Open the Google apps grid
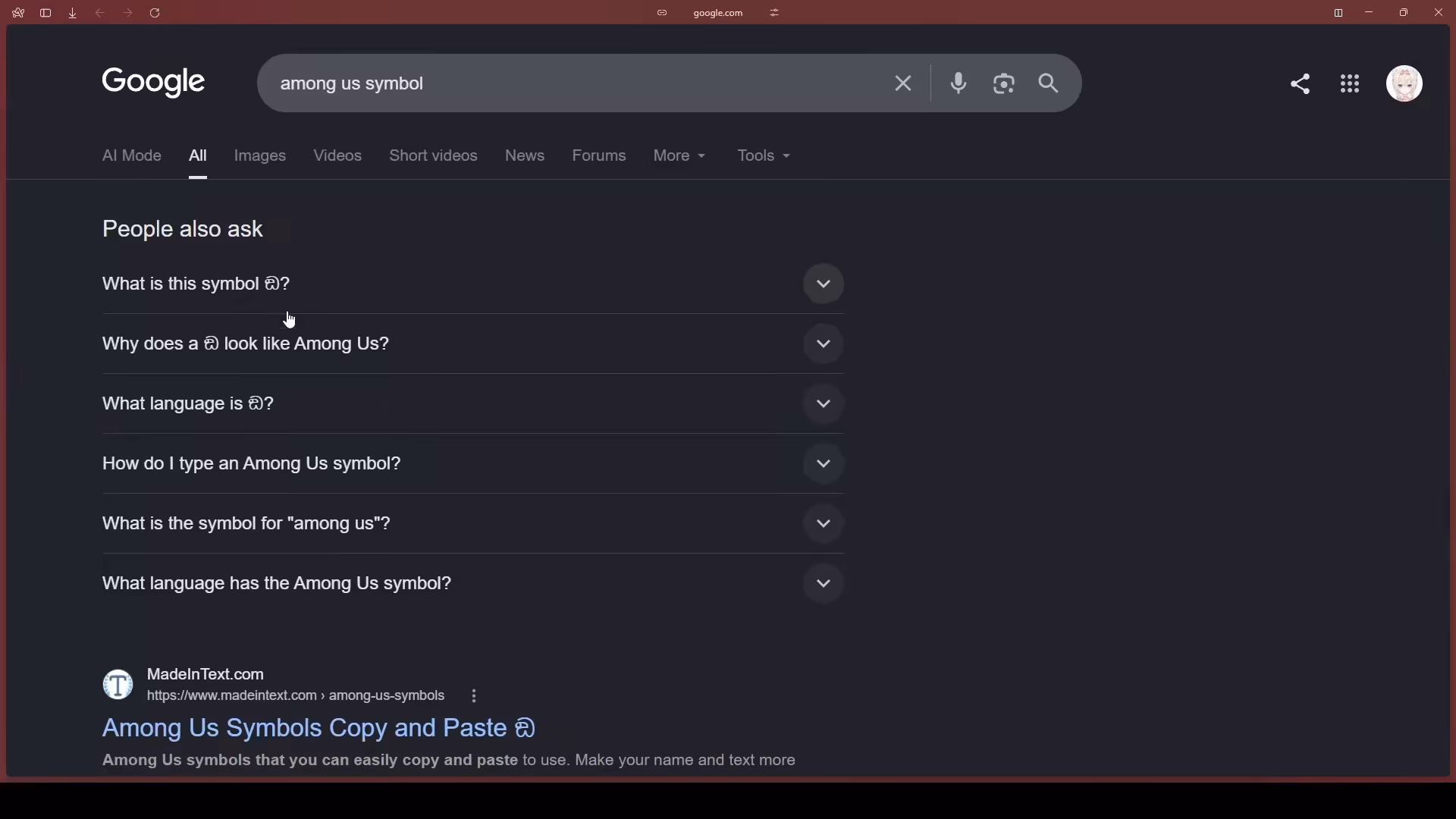The height and width of the screenshot is (819, 1456). 1351,83
